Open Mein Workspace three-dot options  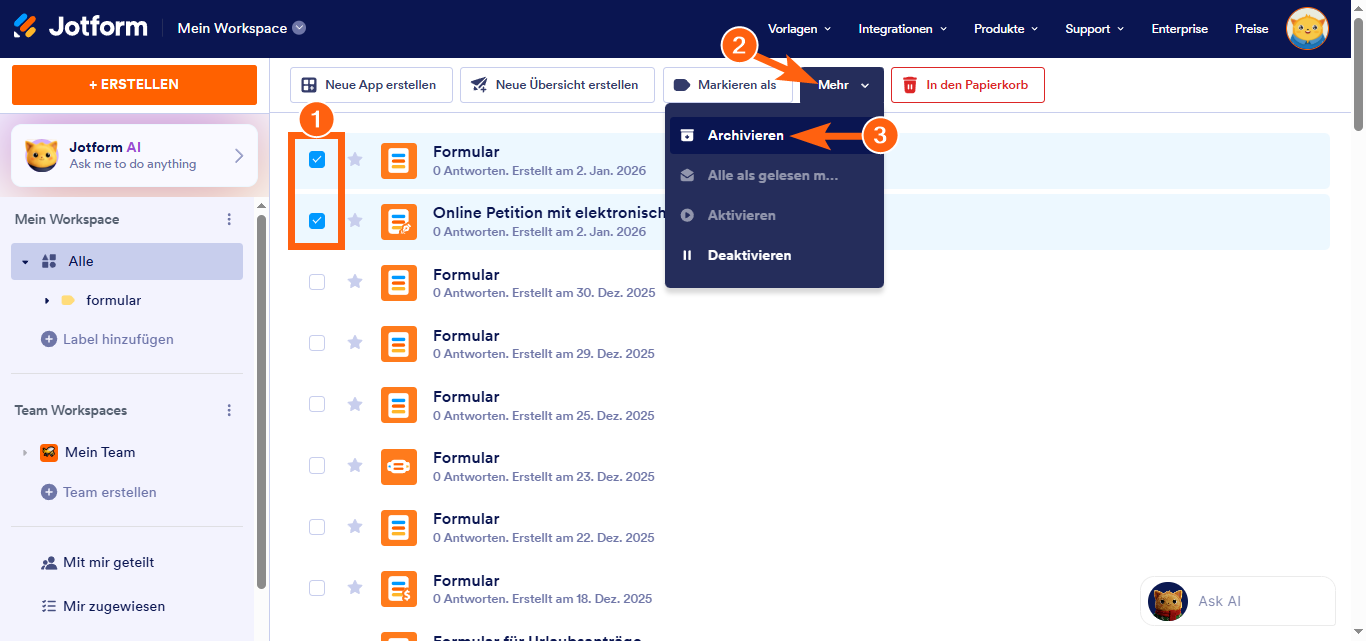229,219
